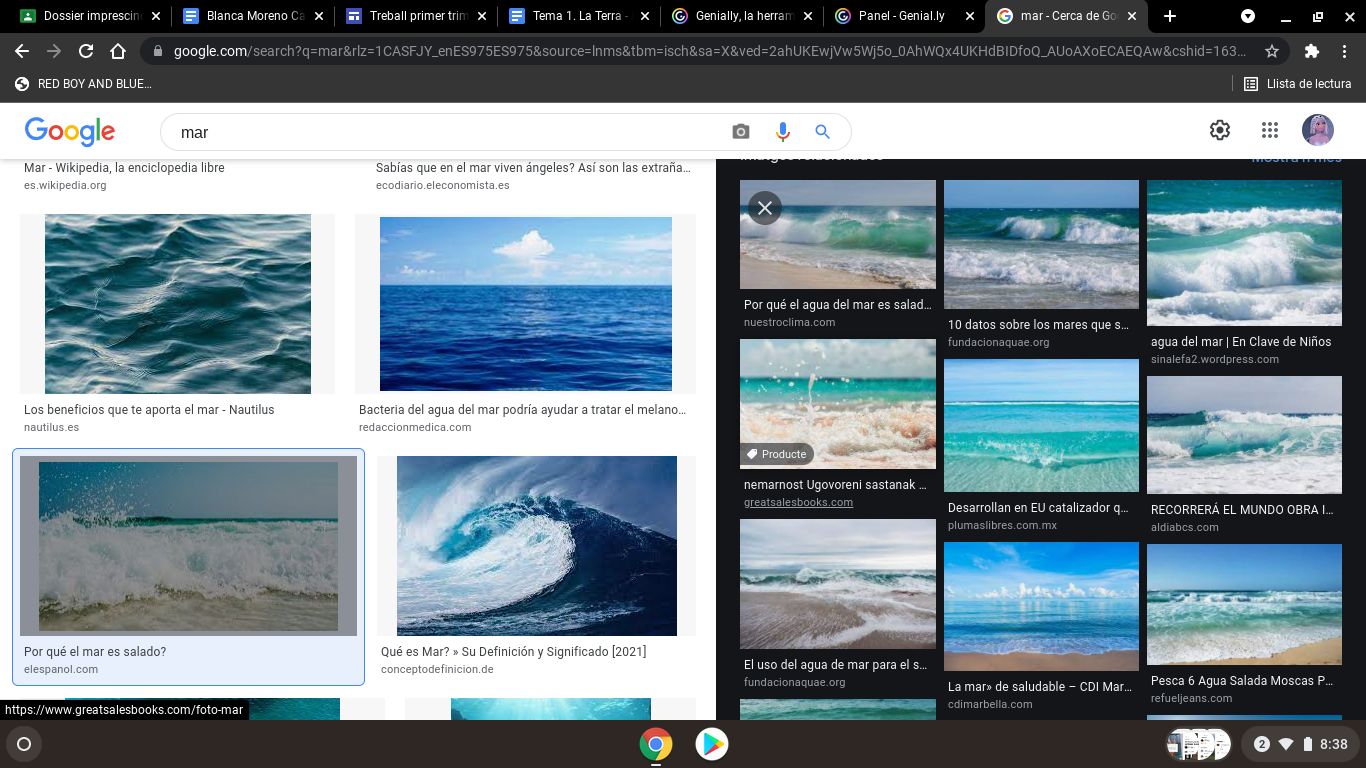This screenshot has width=1366, height=768.
Task: Open Google search settings gear
Action: click(1220, 130)
